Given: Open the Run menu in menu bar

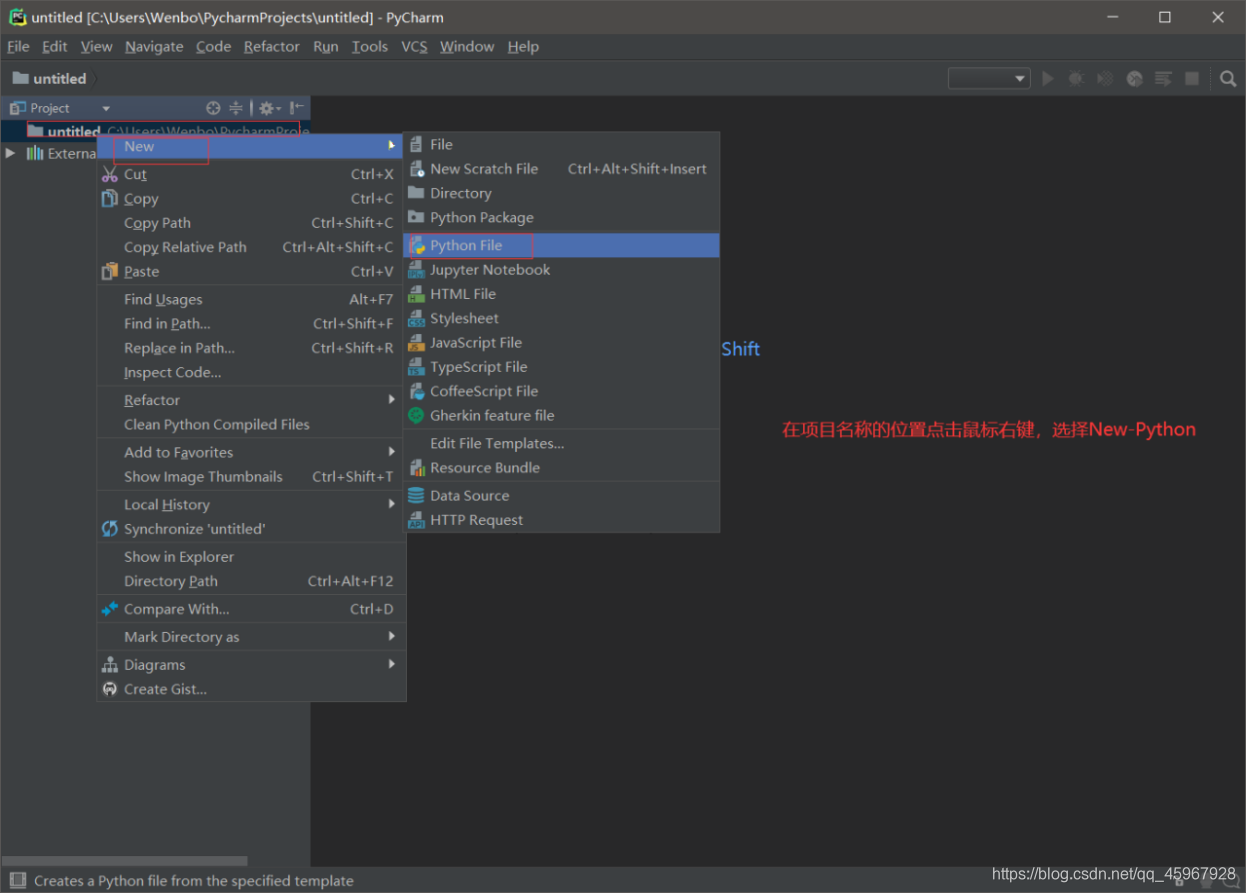Looking at the screenshot, I should [x=325, y=47].
